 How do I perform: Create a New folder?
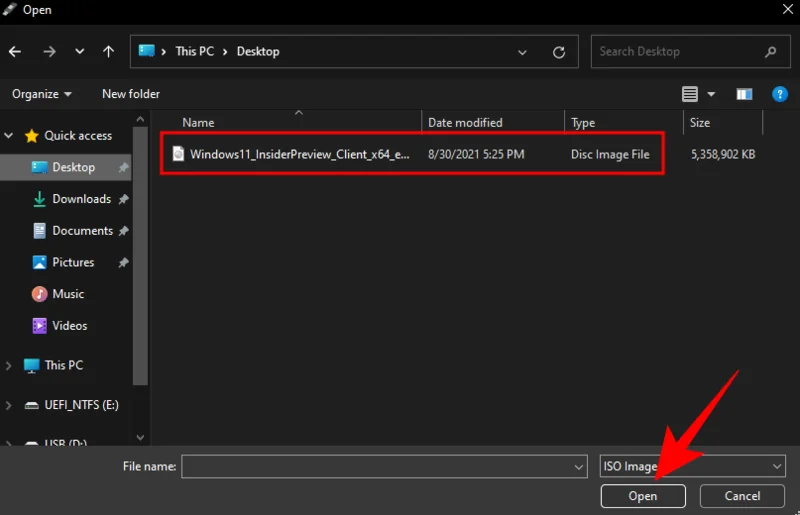[x=131, y=94]
